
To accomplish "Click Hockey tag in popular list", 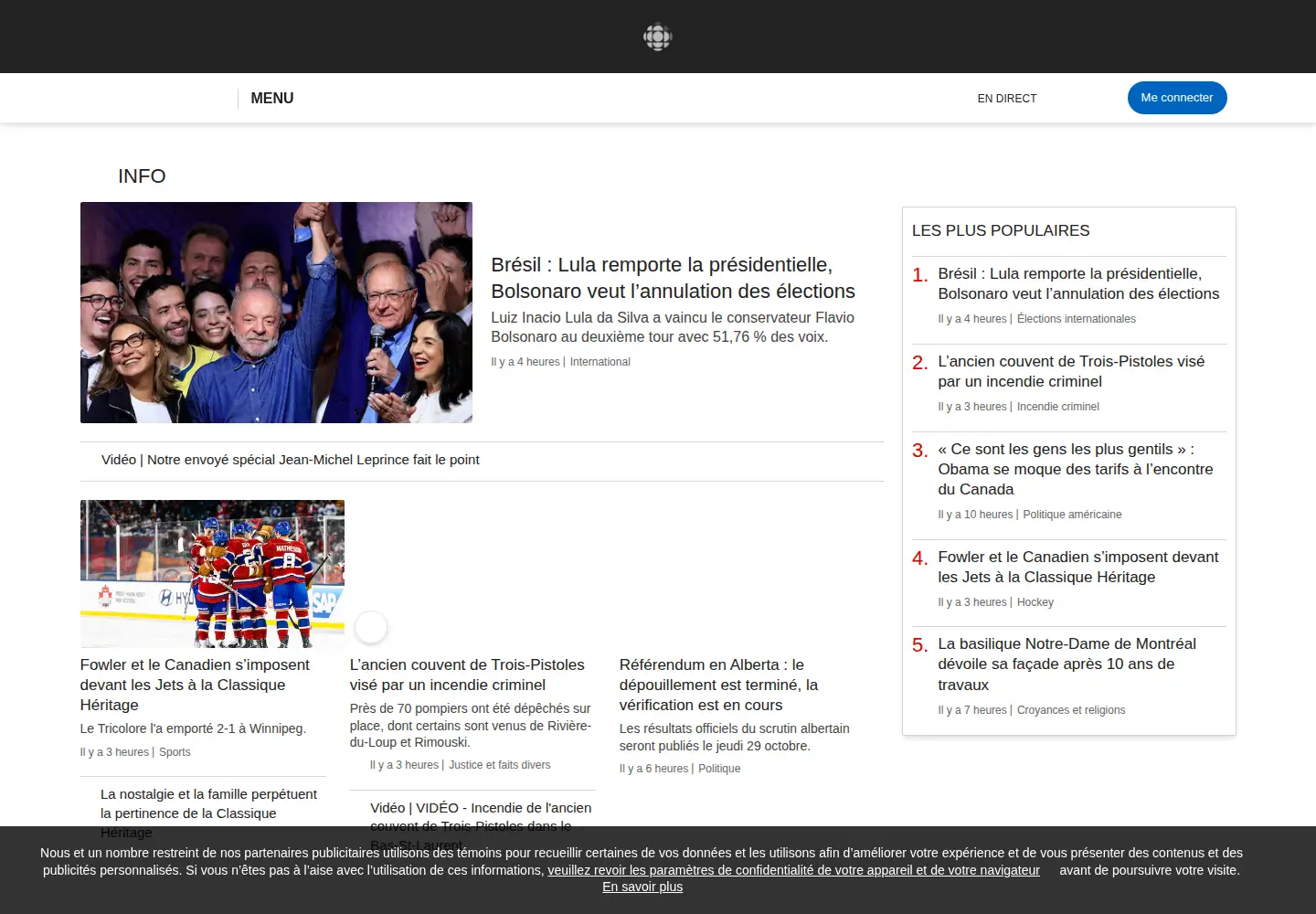I will [x=1035, y=602].
